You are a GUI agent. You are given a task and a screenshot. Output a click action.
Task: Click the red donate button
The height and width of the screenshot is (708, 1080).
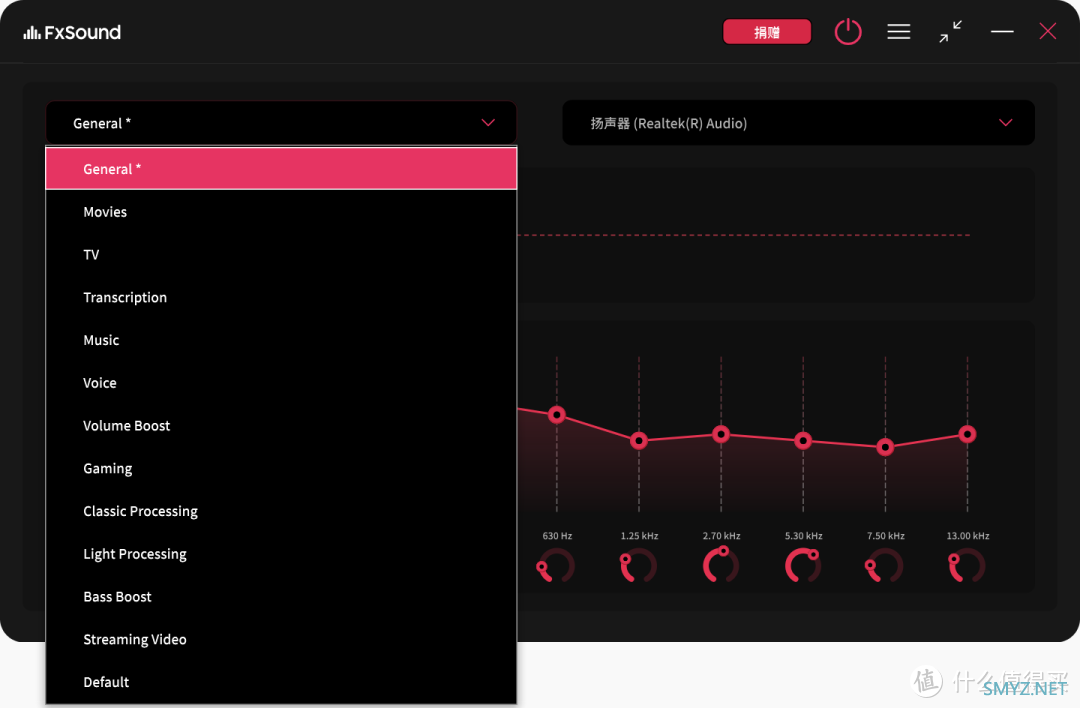(767, 32)
